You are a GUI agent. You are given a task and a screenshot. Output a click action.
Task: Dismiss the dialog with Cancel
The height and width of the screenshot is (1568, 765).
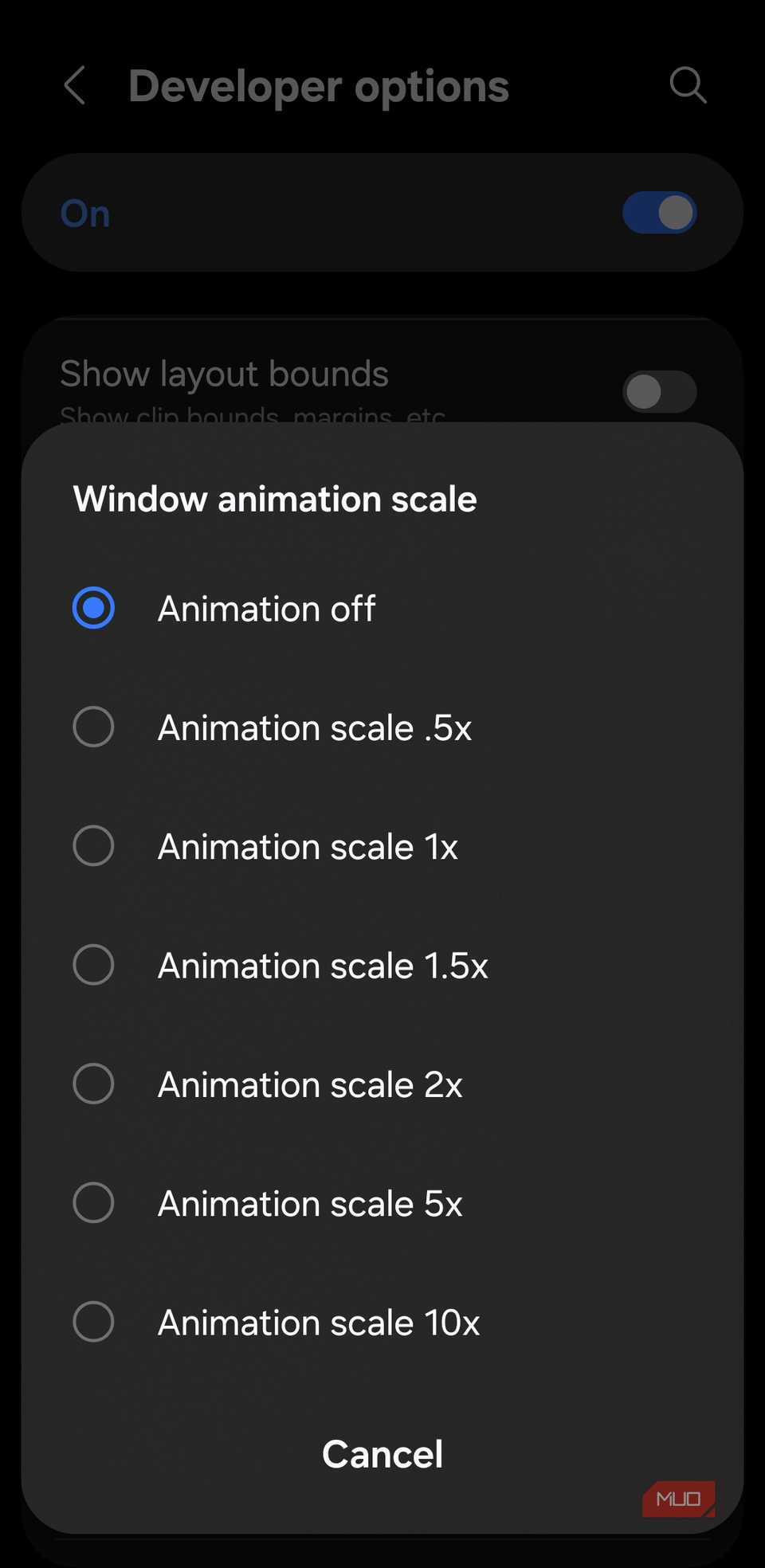(382, 1453)
